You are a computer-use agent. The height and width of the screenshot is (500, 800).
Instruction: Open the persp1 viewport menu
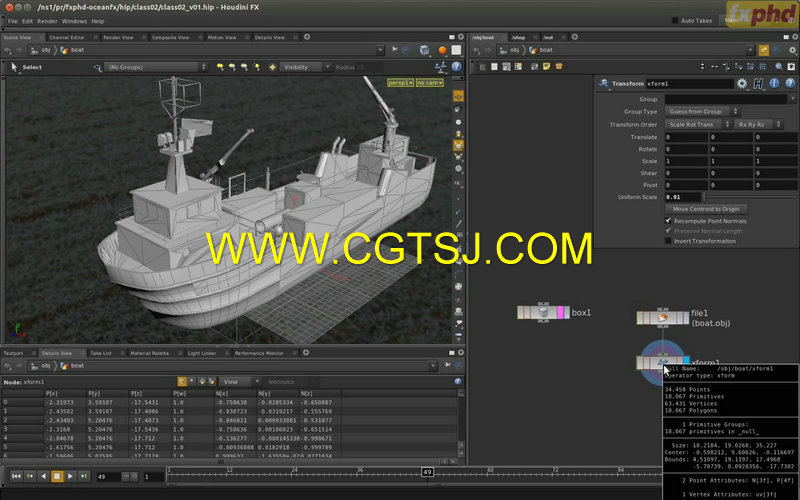pyautogui.click(x=400, y=83)
